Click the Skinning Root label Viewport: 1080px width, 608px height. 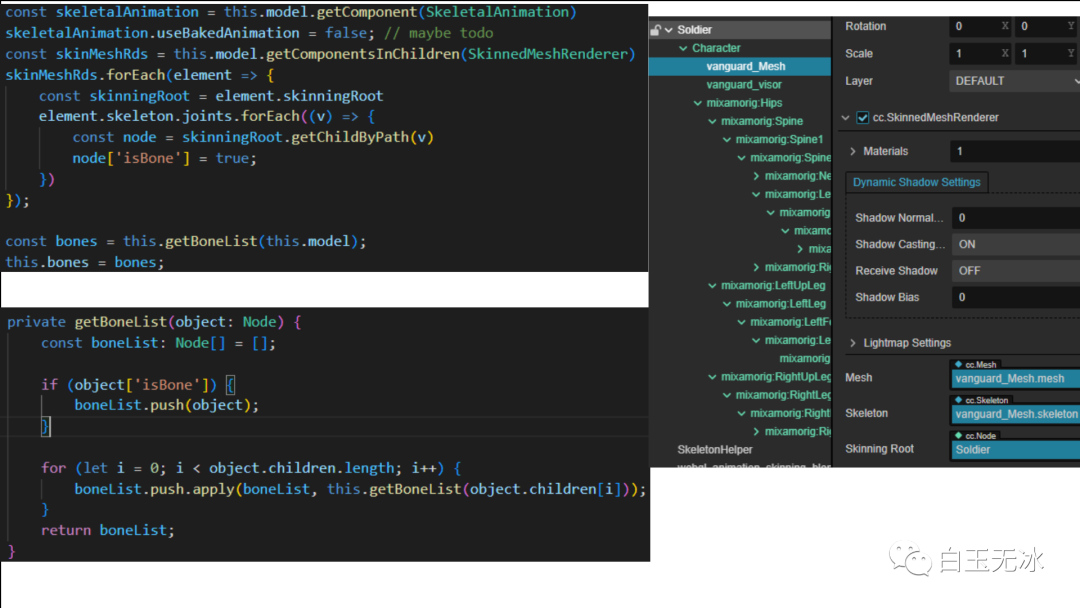880,449
